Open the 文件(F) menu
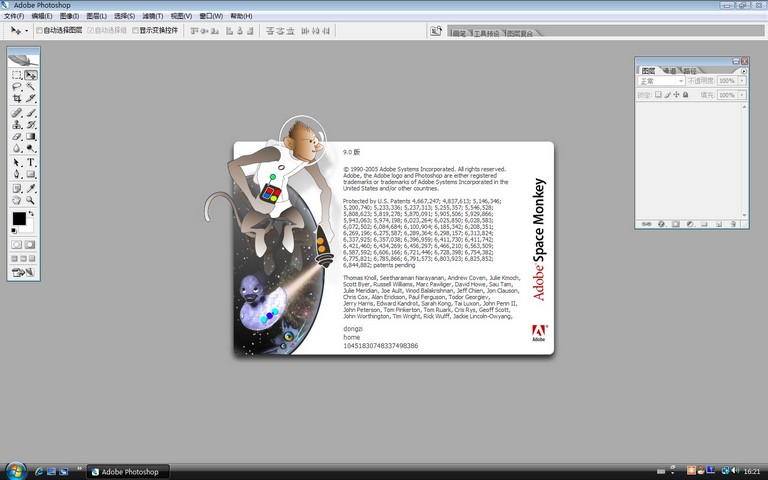Viewport: 768px width, 480px height. pyautogui.click(x=14, y=16)
